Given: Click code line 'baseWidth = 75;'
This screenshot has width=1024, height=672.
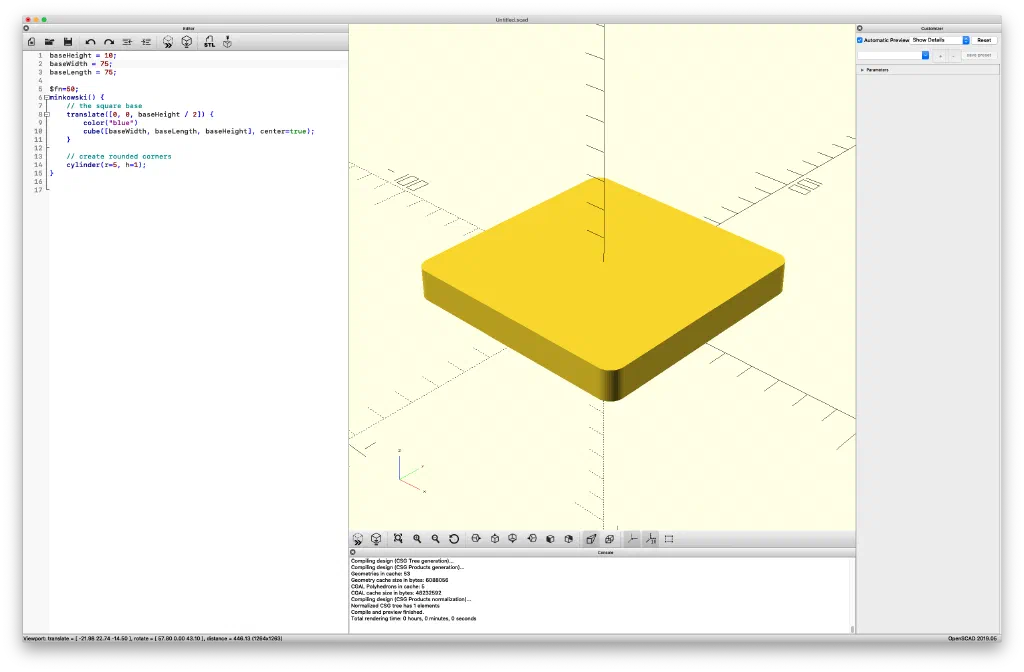Looking at the screenshot, I should pos(81,64).
